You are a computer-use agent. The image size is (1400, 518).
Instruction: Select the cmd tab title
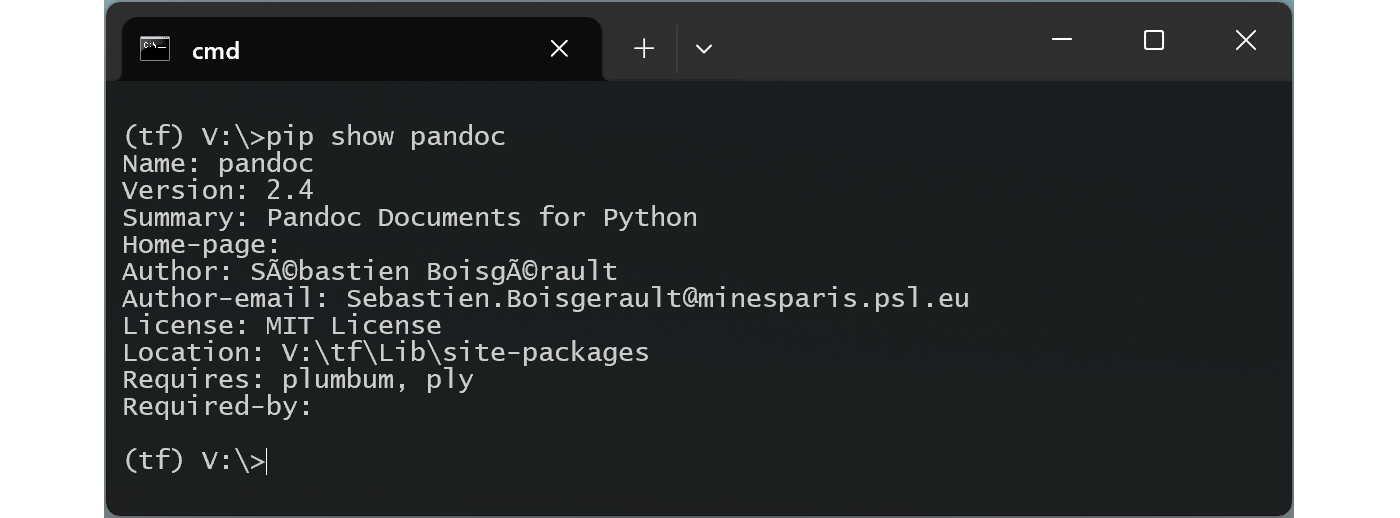[216, 51]
